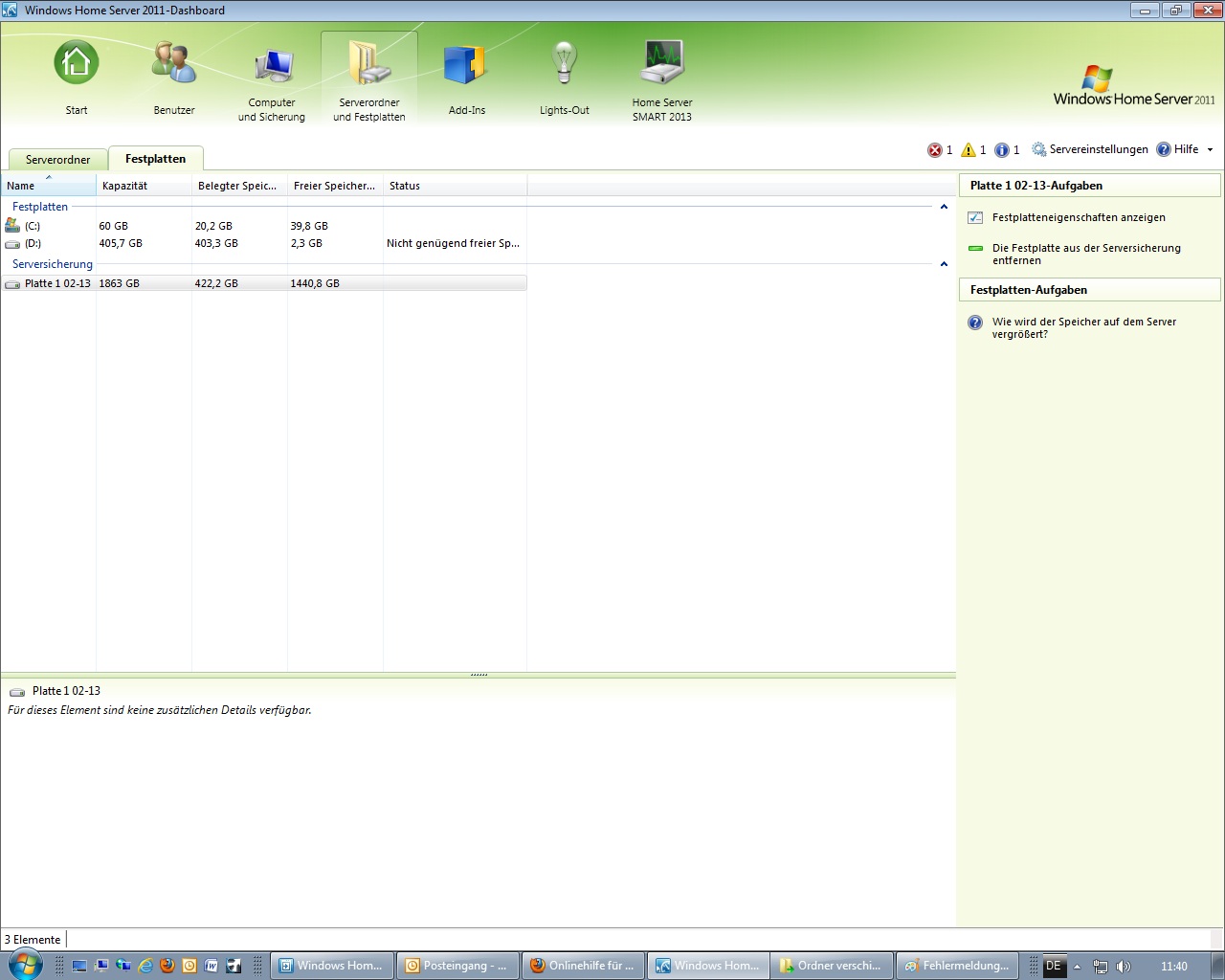Click the 60 GB capacity cell
This screenshot has width=1225, height=980.
click(114, 226)
